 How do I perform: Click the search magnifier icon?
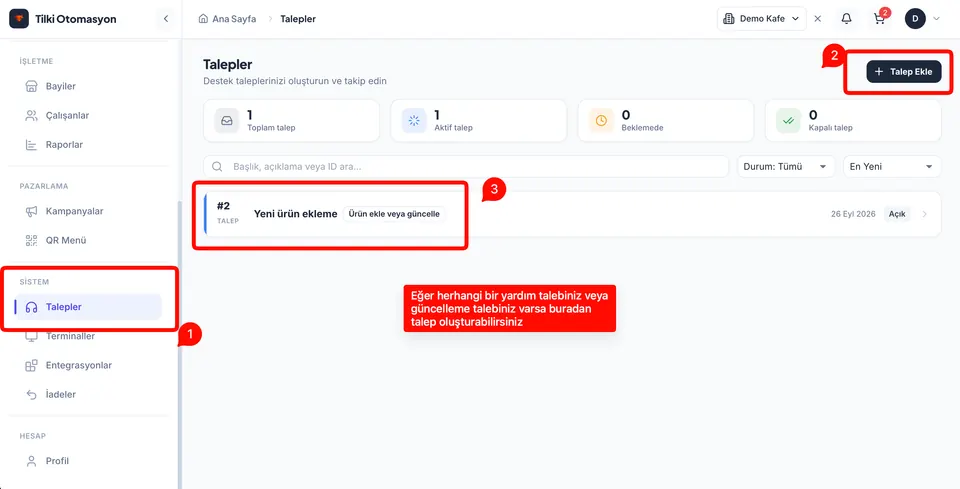coord(217,166)
